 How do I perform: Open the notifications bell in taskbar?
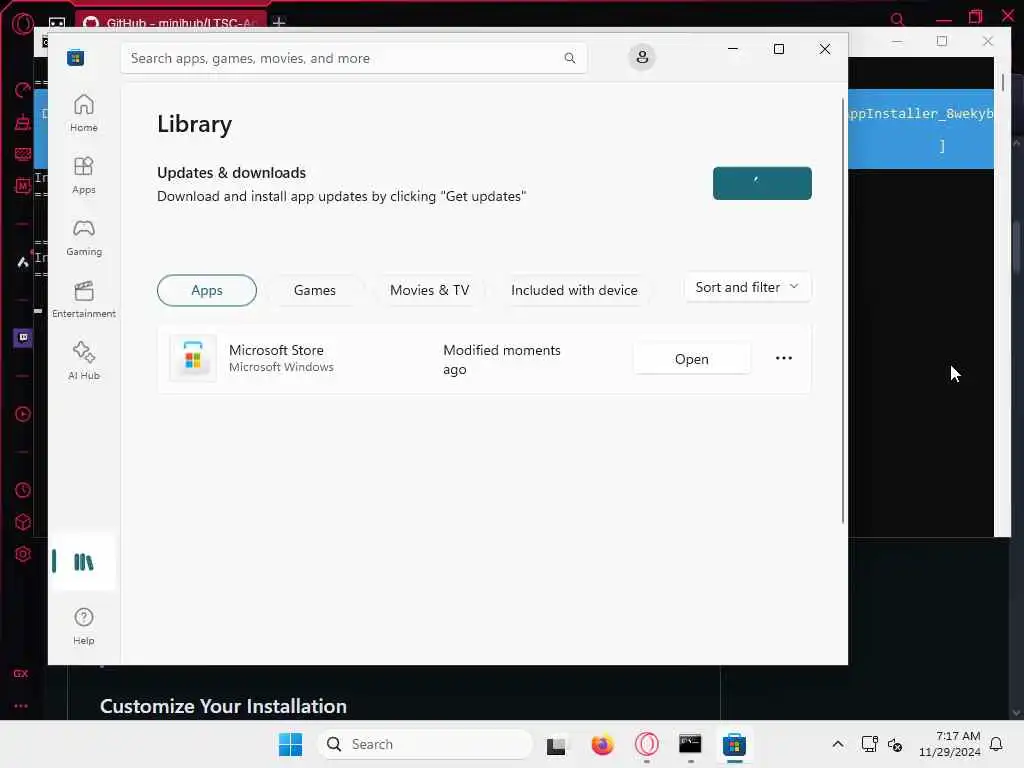[996, 744]
